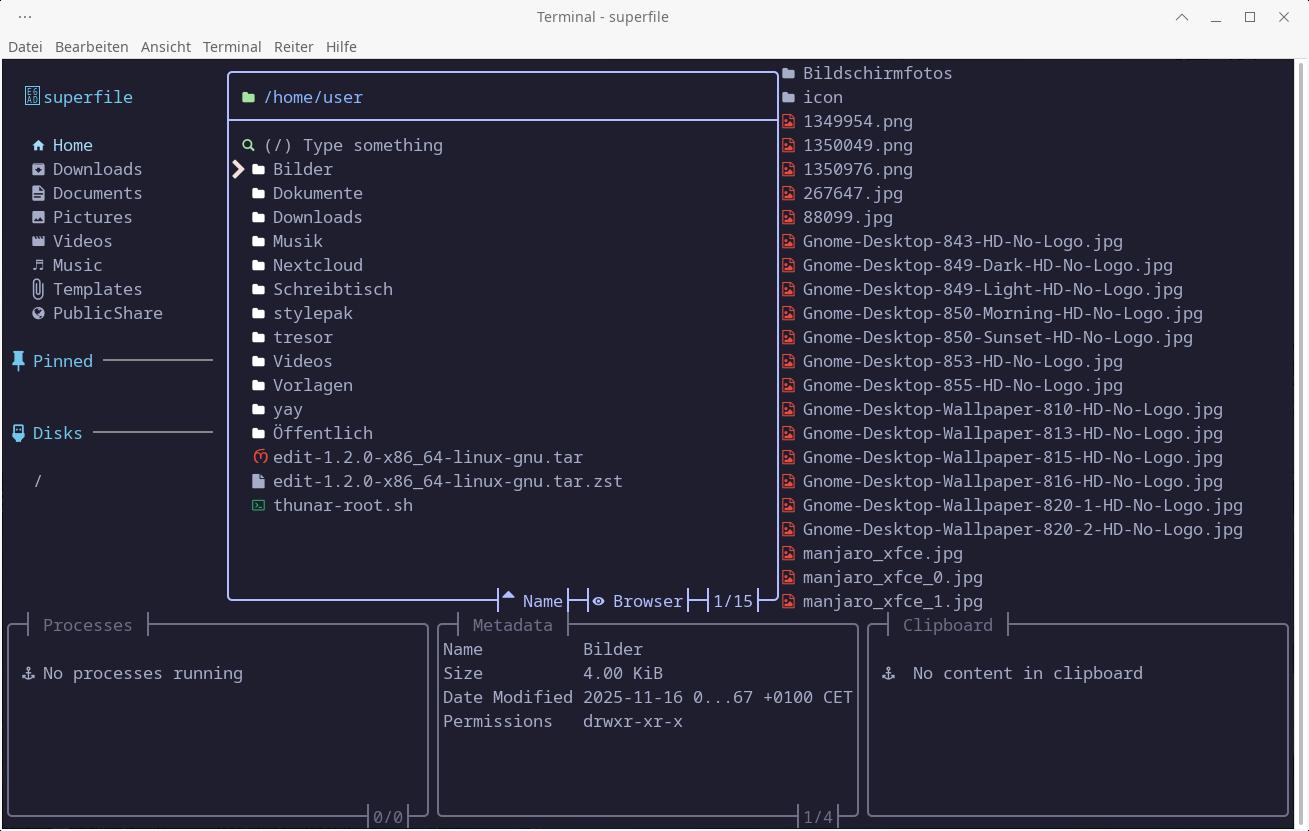Click the Downloads sidebar icon
The height and width of the screenshot is (831, 1309).
pyautogui.click(x=38, y=170)
